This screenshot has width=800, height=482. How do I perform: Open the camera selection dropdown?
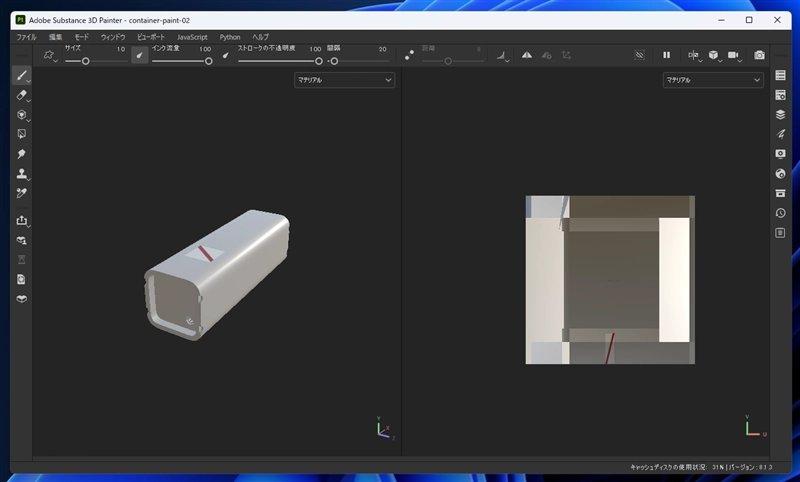coord(734,55)
